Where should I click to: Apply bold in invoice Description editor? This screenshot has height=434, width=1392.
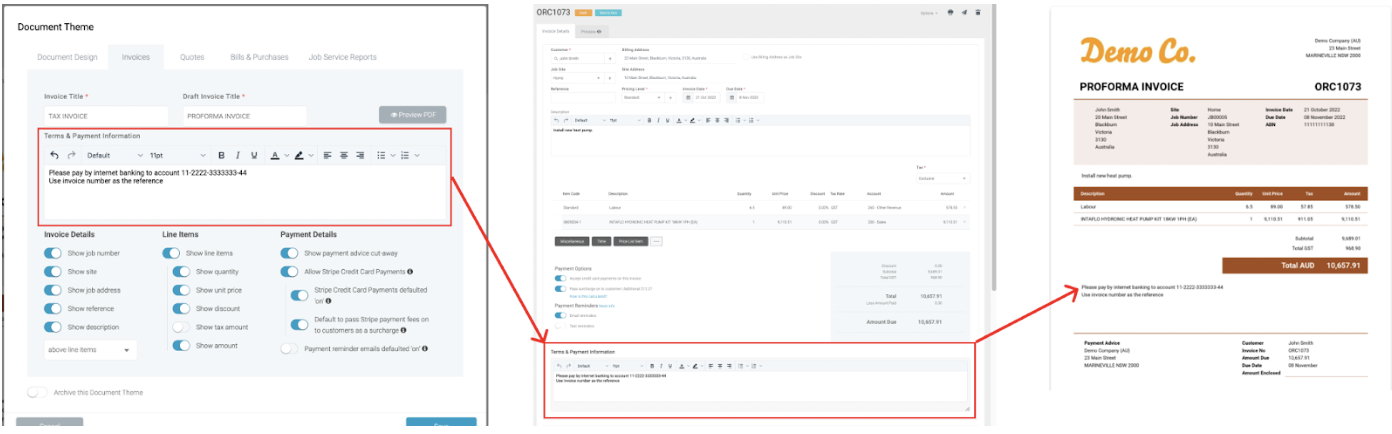(649, 120)
